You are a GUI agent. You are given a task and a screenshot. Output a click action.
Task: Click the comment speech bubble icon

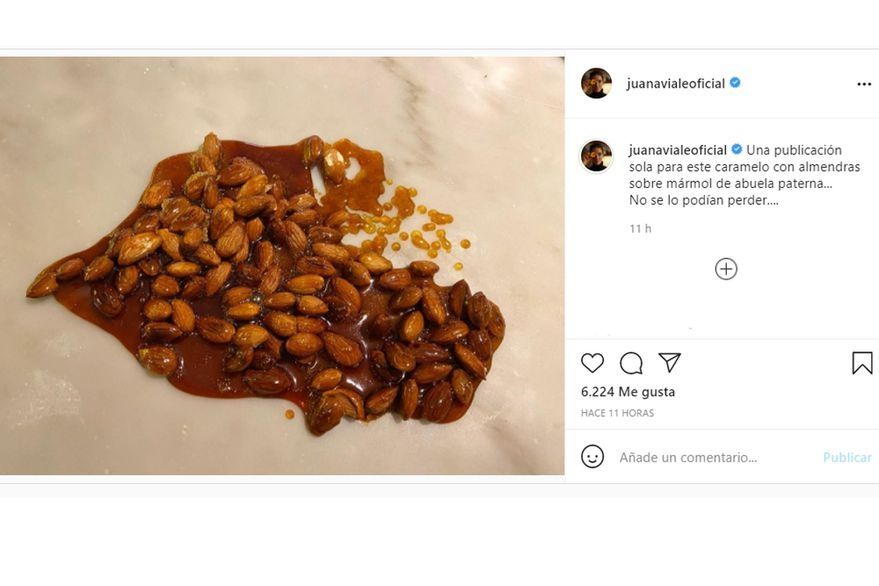[x=631, y=363]
